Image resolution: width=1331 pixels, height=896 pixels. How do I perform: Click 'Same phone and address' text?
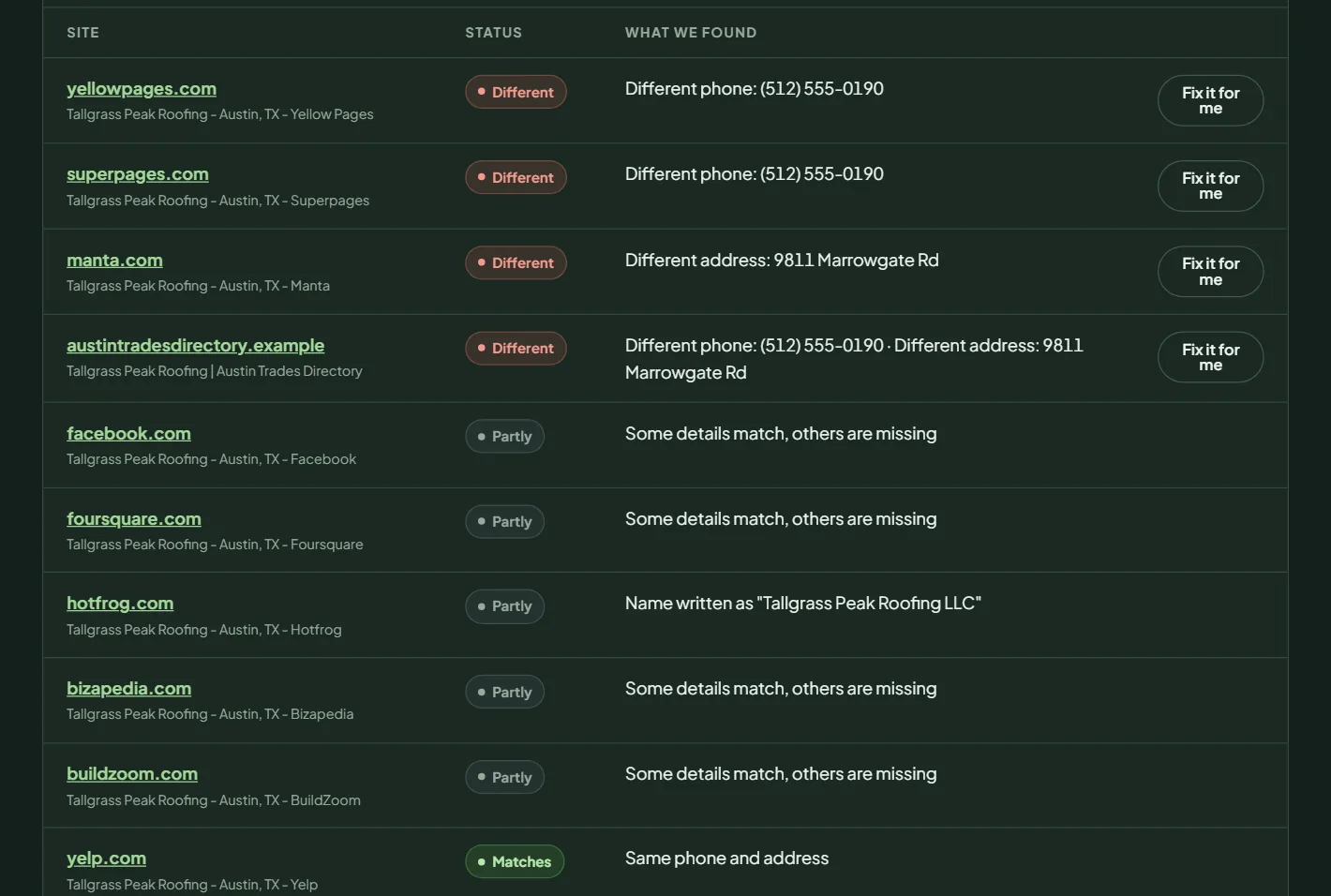(726, 859)
